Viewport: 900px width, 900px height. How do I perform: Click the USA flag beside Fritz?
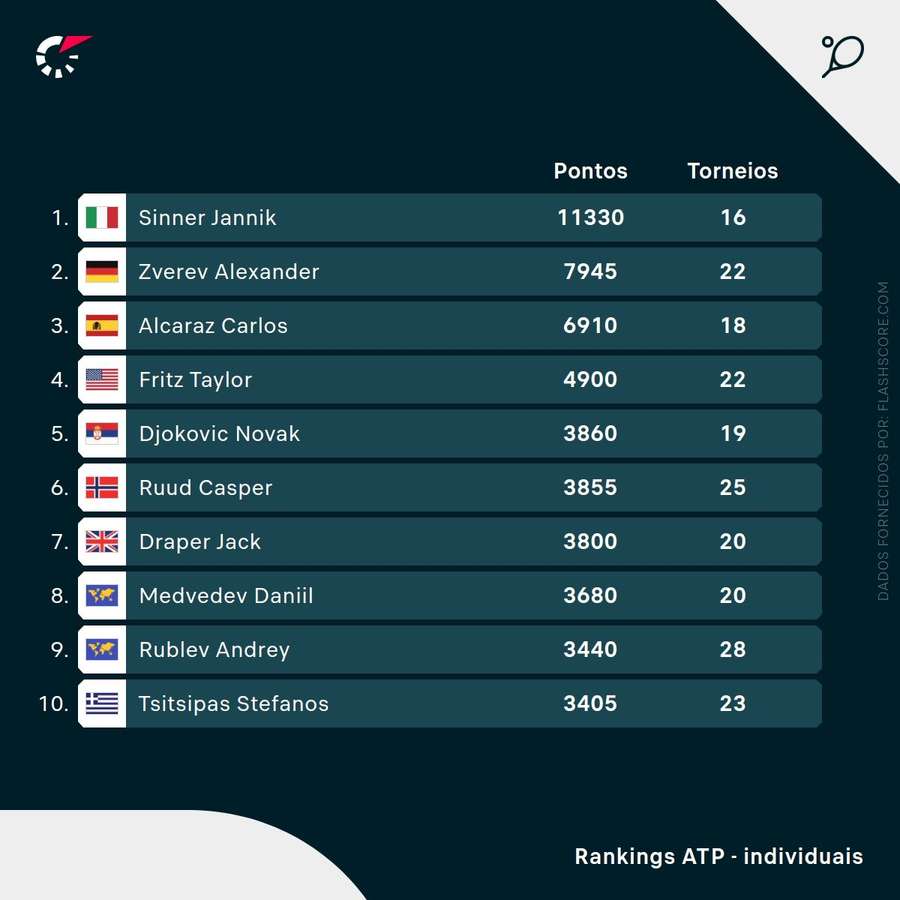[102, 380]
